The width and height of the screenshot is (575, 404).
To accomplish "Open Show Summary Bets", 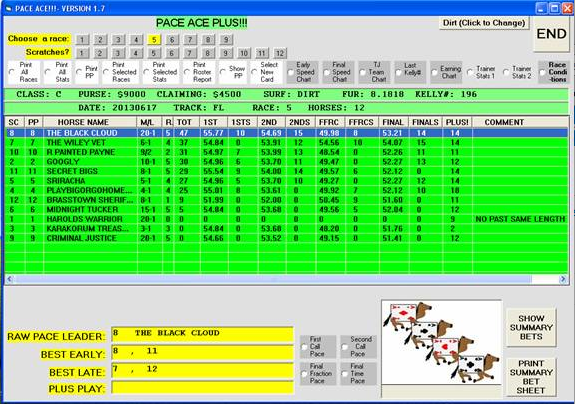I will point(531,327).
